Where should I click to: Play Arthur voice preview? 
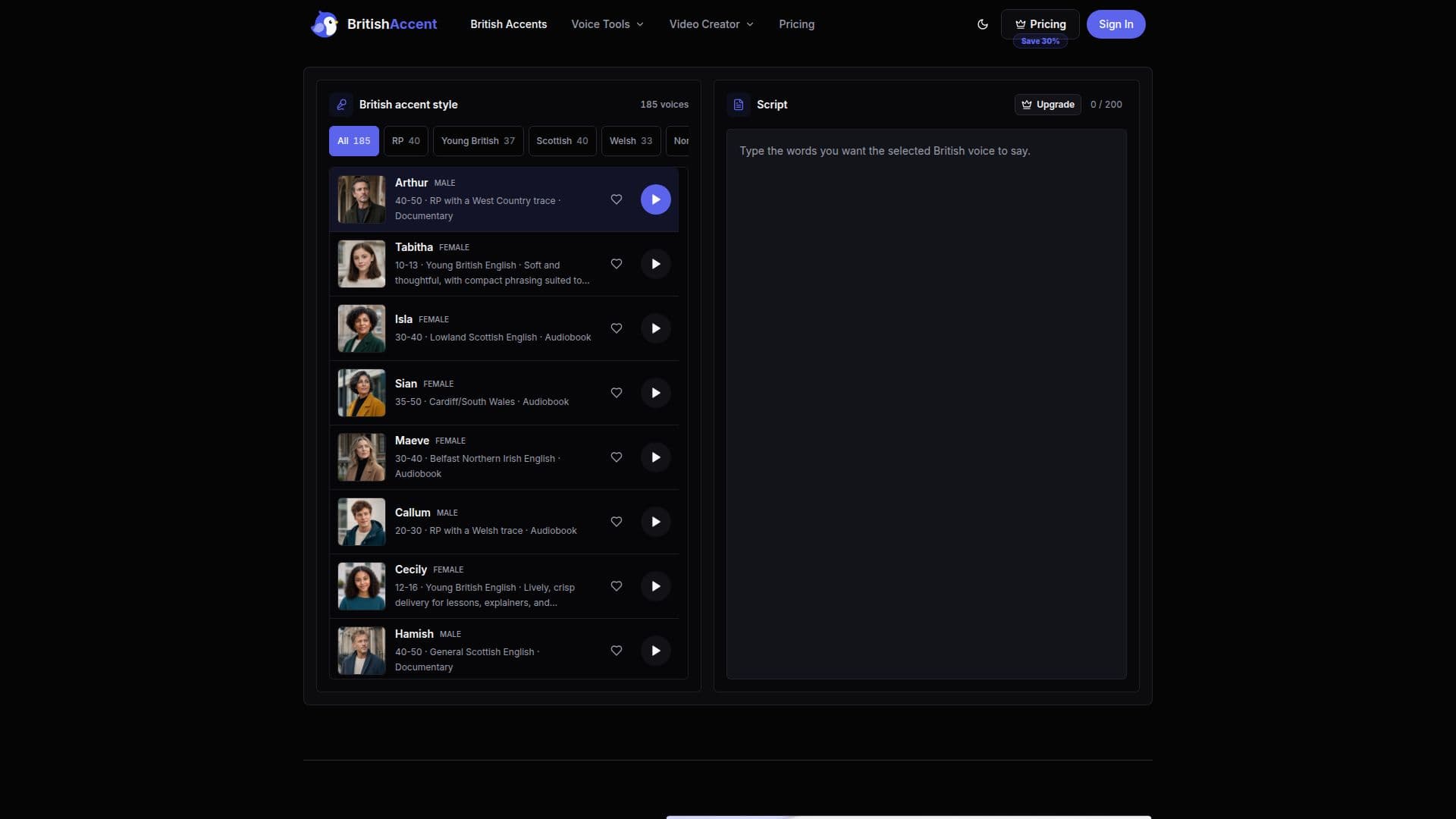pyautogui.click(x=655, y=199)
